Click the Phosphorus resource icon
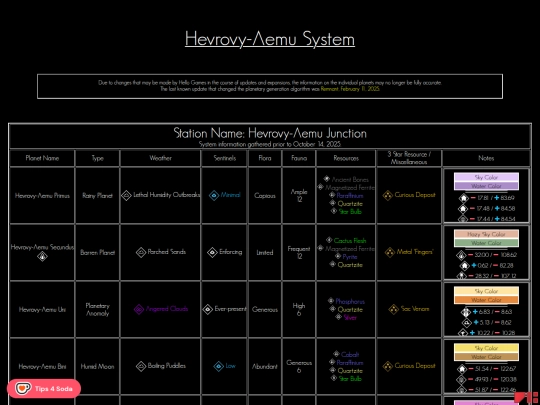The image size is (540, 405). (x=331, y=301)
